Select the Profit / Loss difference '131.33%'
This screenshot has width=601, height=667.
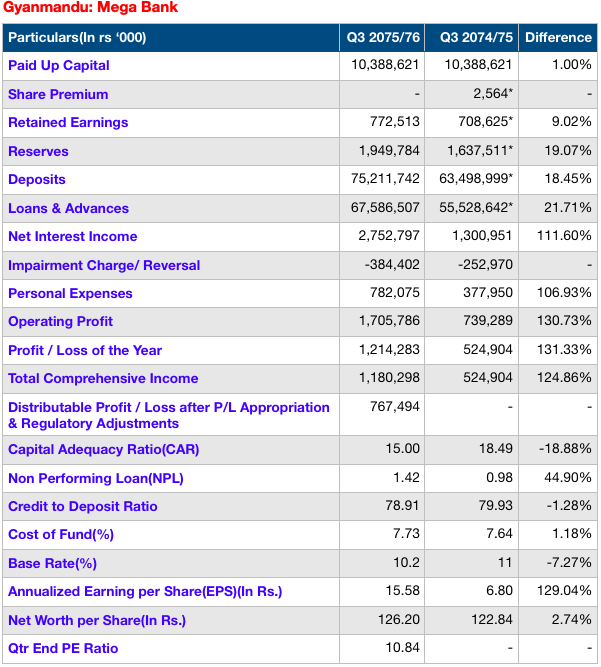pos(564,350)
